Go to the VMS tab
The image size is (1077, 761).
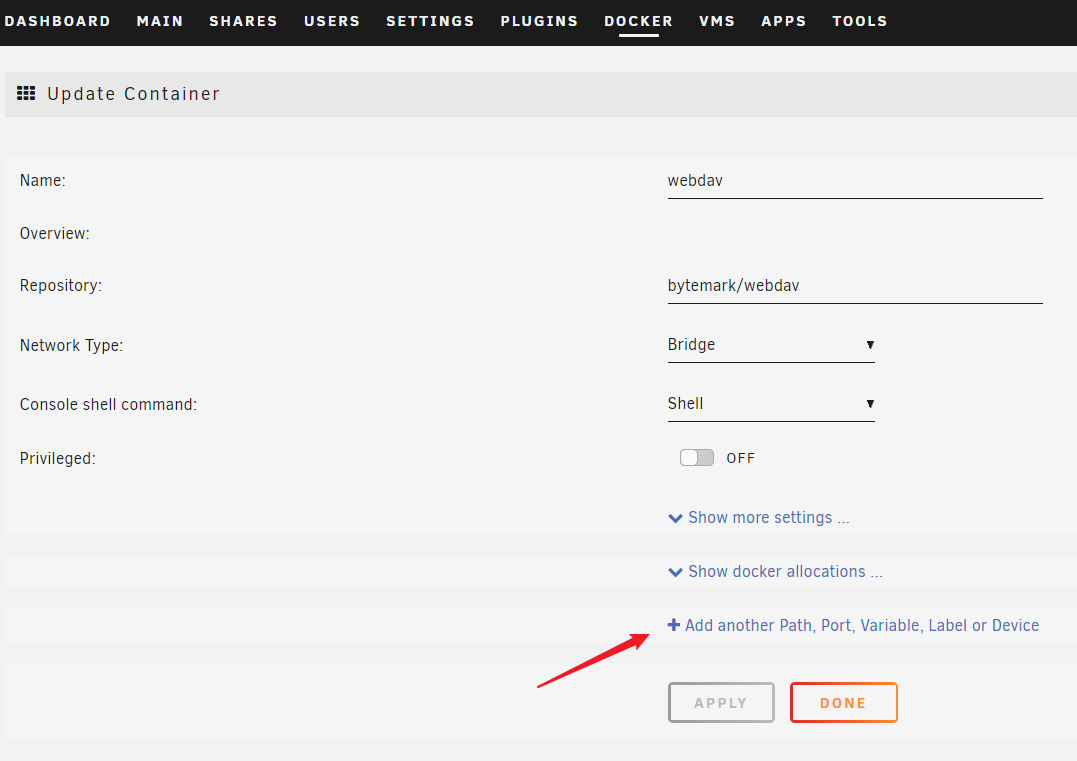[717, 21]
